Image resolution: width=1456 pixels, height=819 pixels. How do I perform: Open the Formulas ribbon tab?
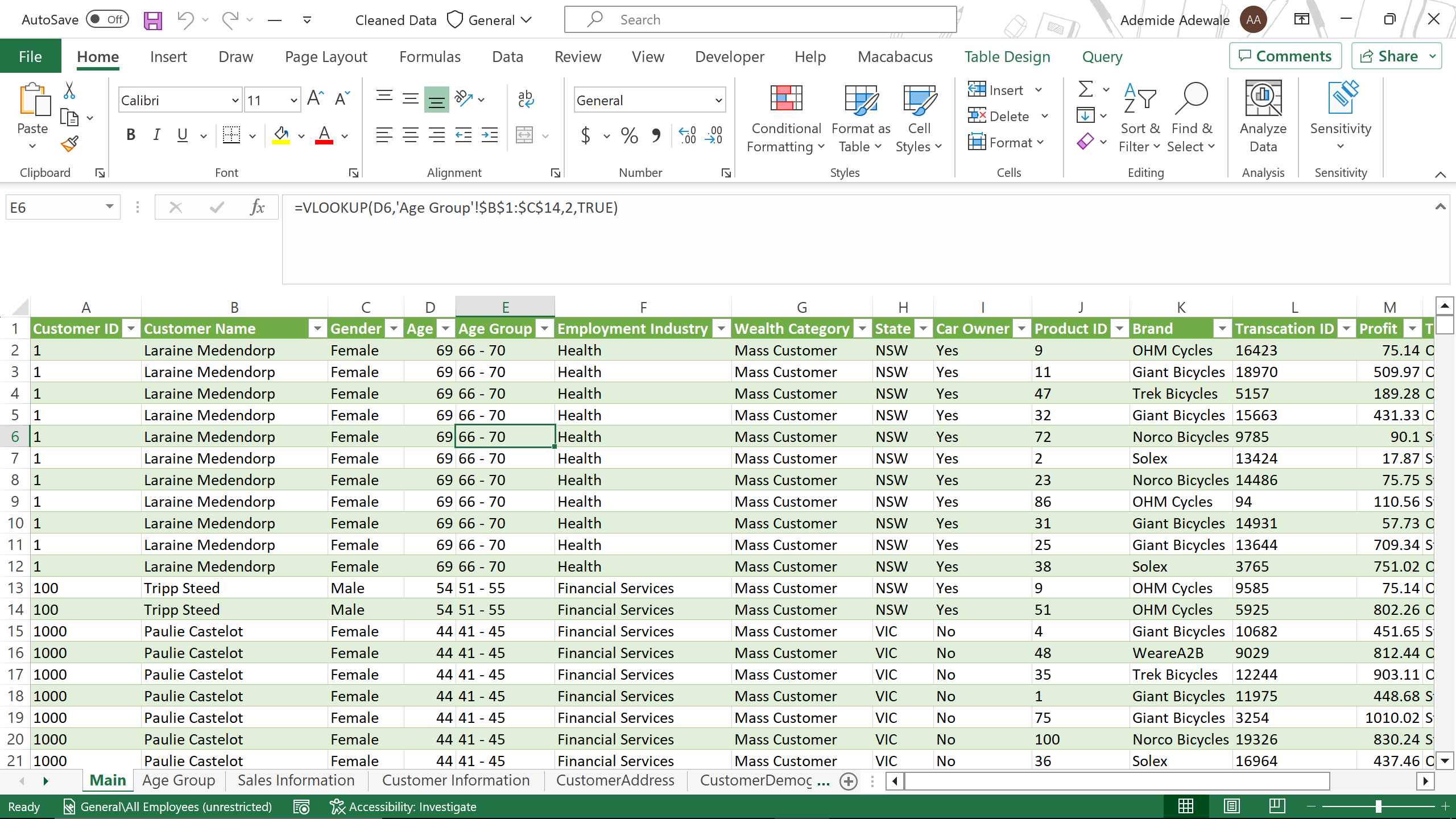point(429,57)
